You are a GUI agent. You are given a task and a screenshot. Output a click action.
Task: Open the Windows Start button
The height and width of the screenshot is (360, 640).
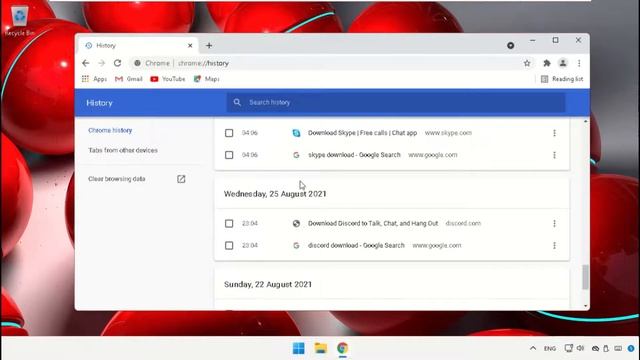pos(299,348)
